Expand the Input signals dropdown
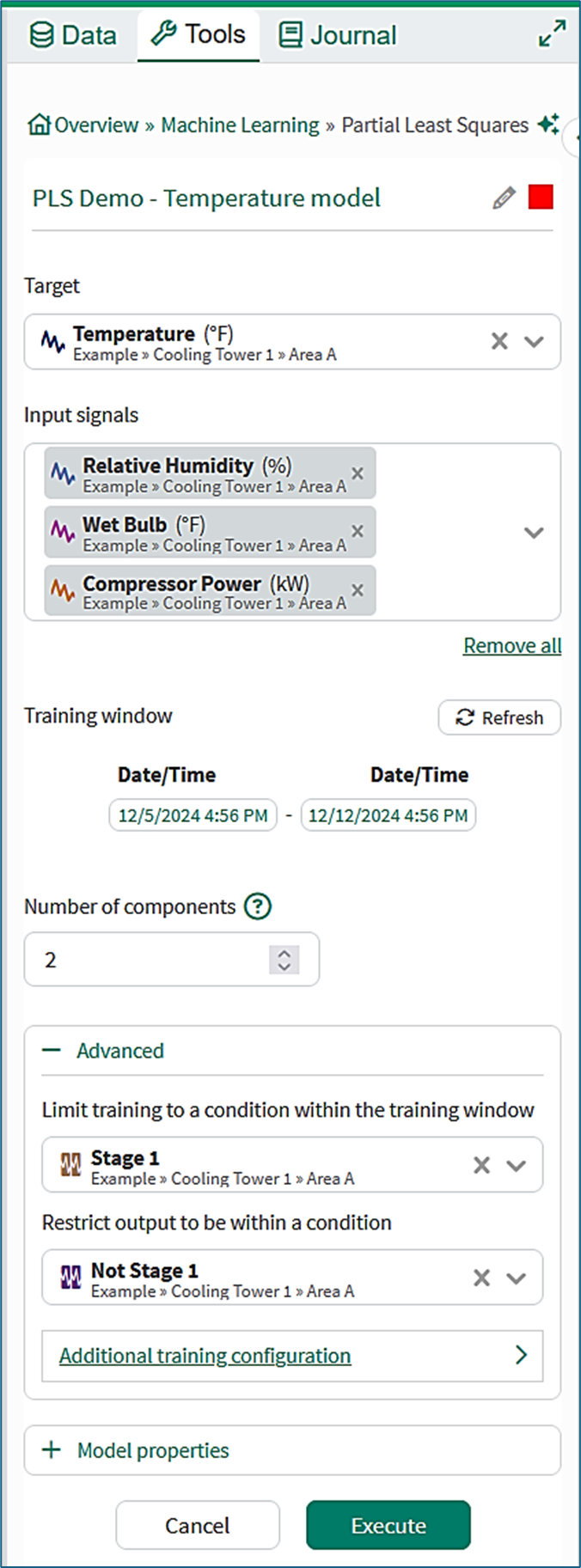 534,533
